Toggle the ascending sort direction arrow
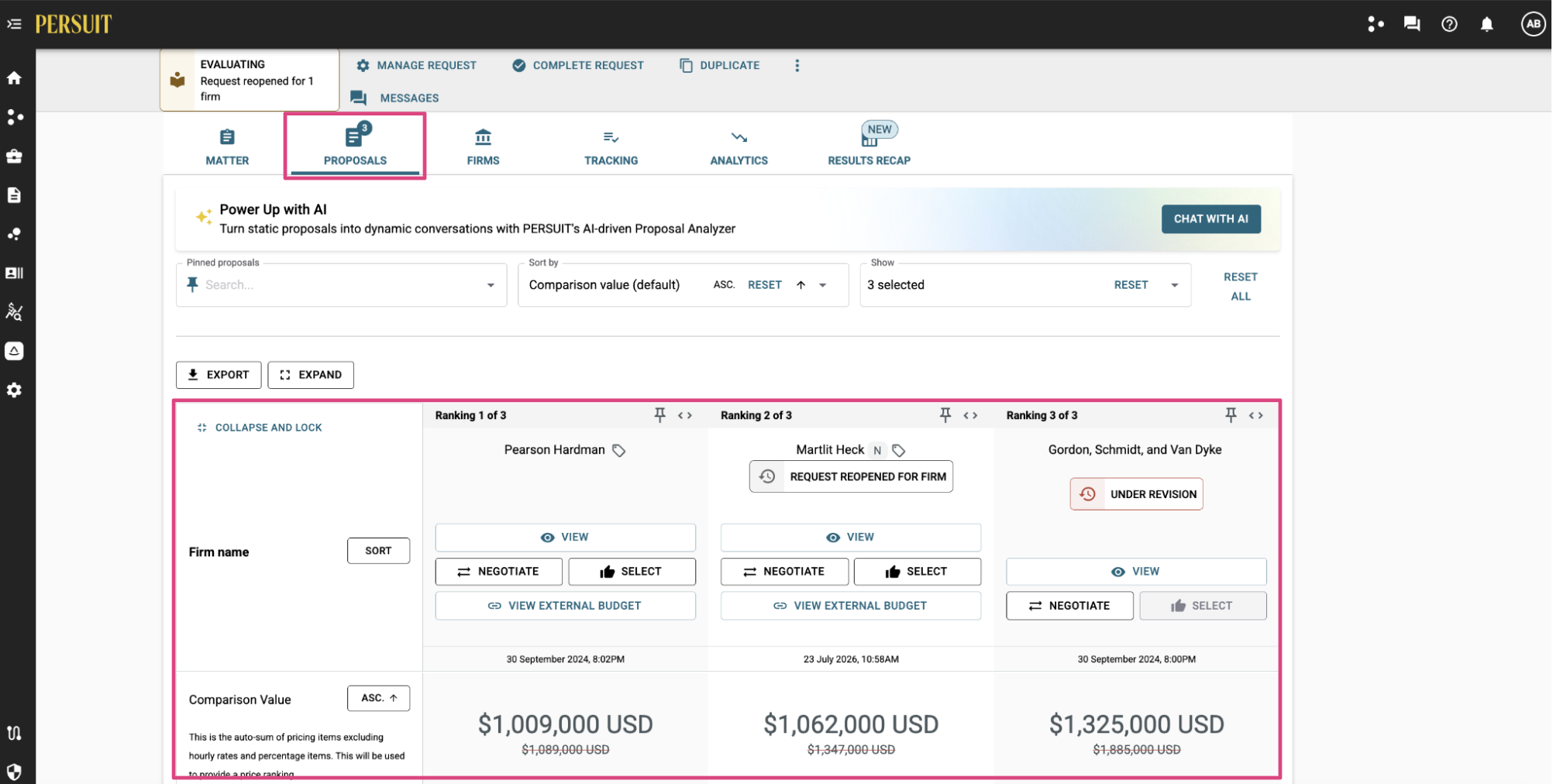The image size is (1553, 784). click(802, 285)
